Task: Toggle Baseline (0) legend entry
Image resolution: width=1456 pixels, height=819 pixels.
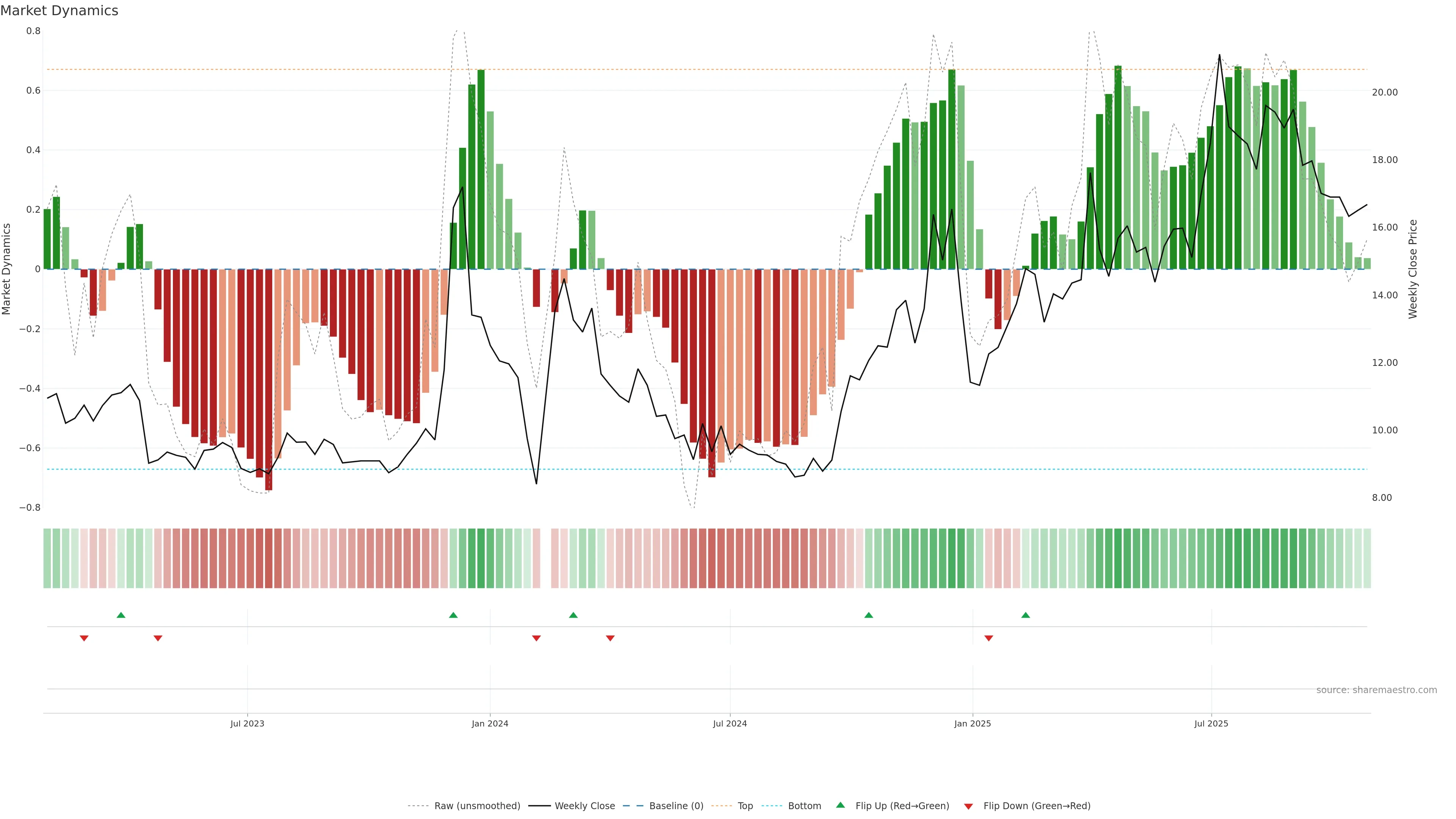Action: (x=676, y=806)
